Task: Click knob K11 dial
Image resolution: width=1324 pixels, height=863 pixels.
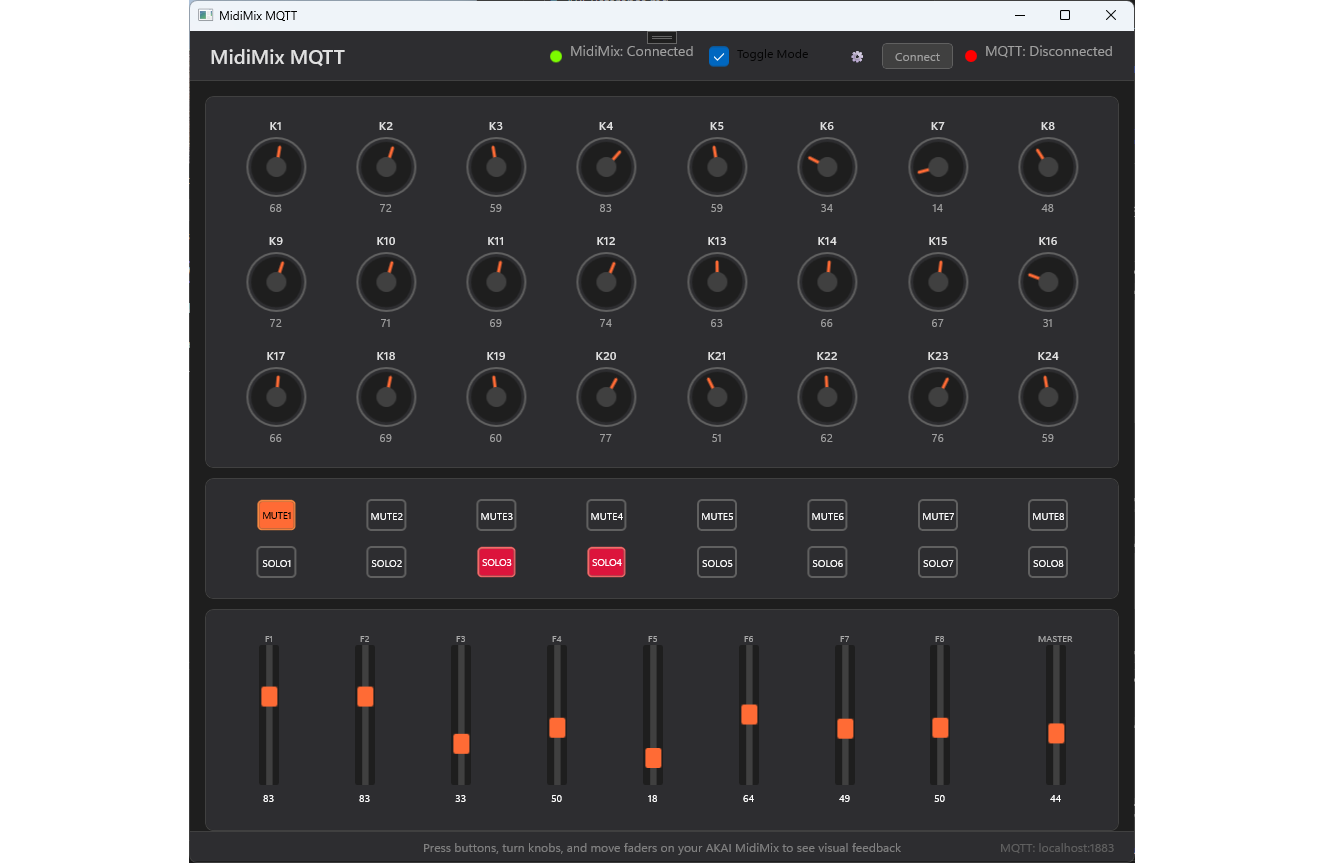Action: tap(496, 282)
